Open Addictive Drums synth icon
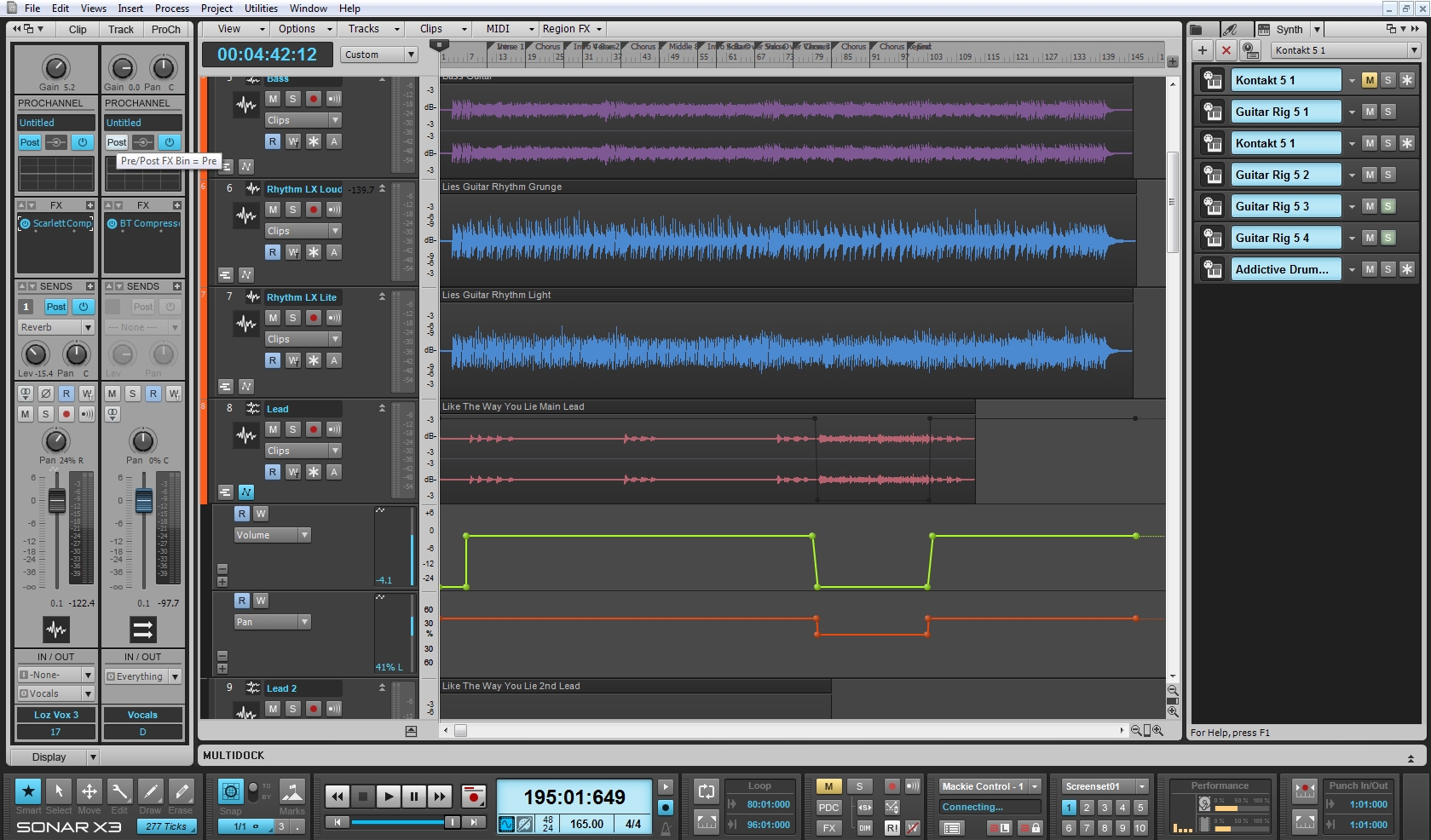This screenshot has width=1431, height=840. coord(1212,269)
